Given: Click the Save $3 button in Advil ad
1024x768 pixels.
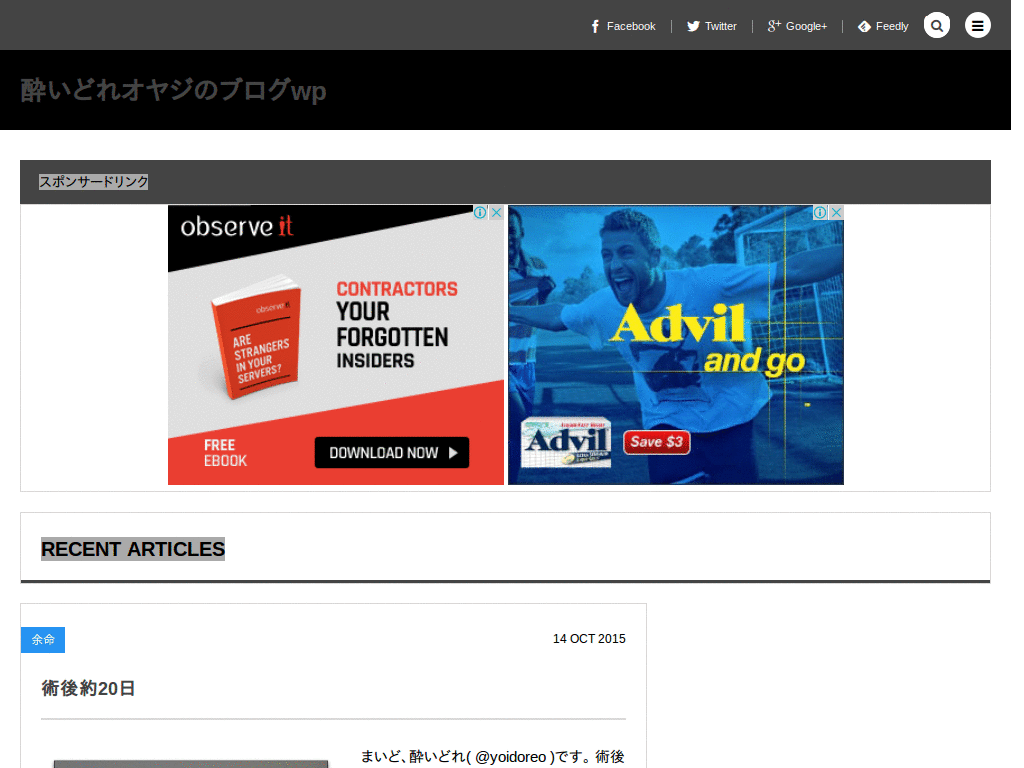Looking at the screenshot, I should pyautogui.click(x=656, y=442).
